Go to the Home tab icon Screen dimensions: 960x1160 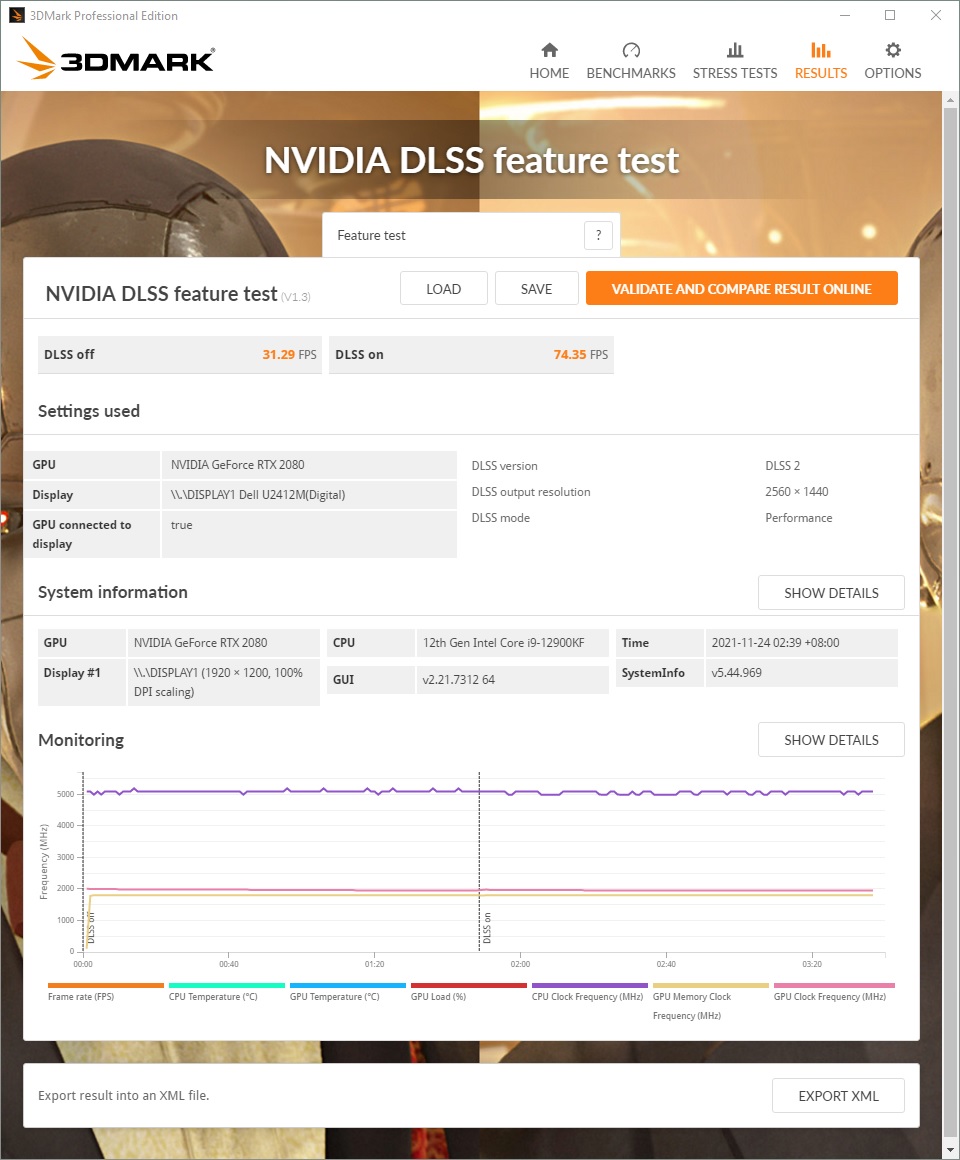(x=550, y=50)
